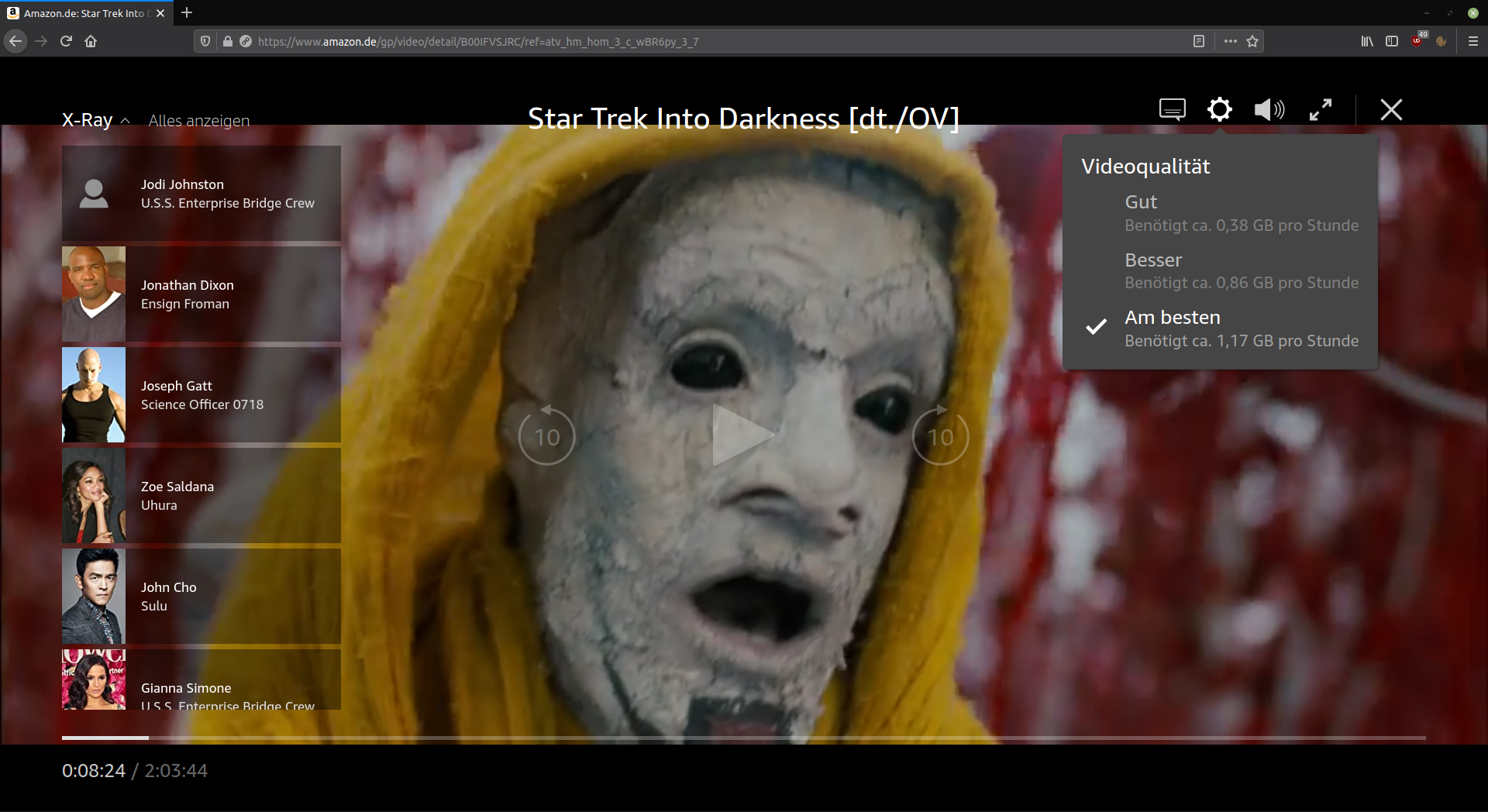Play the video
The width and height of the screenshot is (1488, 812).
coord(743,435)
